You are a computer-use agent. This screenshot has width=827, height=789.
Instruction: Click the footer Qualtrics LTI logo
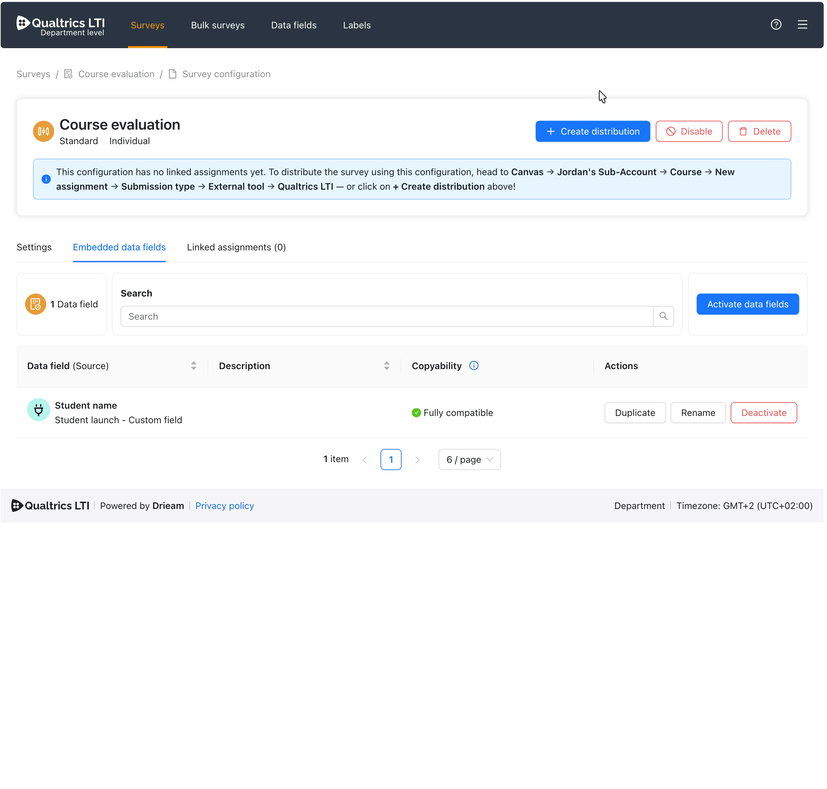[50, 506]
